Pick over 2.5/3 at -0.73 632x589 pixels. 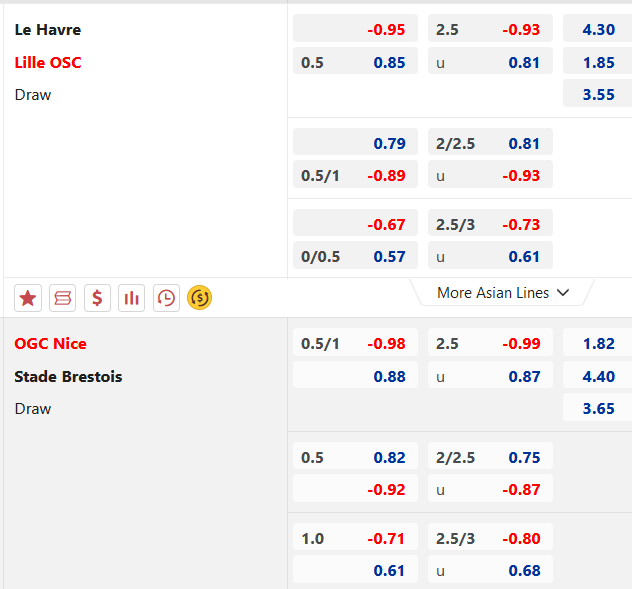tap(490, 223)
